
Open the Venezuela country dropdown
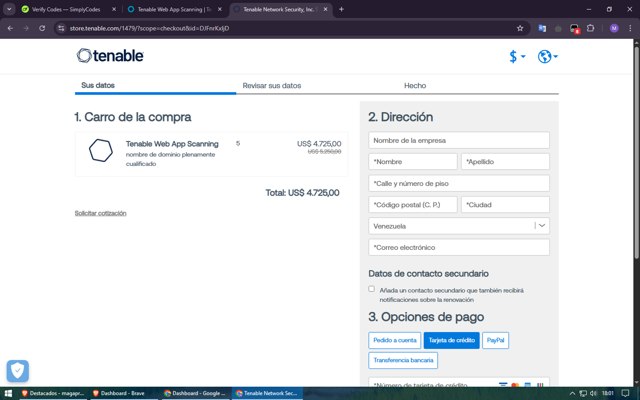pos(459,226)
